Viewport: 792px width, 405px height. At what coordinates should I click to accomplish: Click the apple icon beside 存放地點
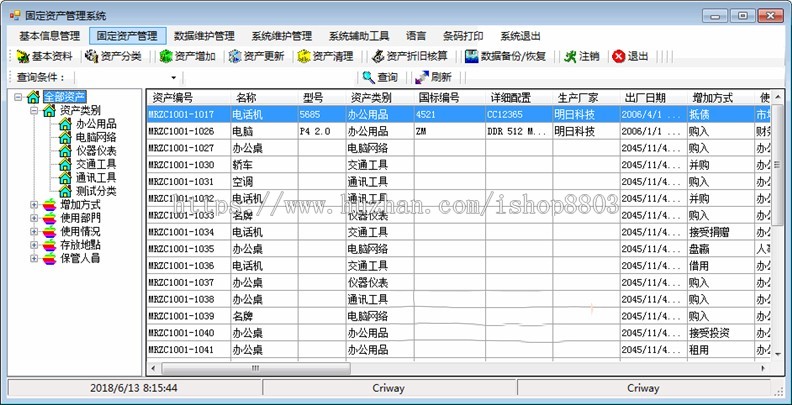click(x=50, y=245)
